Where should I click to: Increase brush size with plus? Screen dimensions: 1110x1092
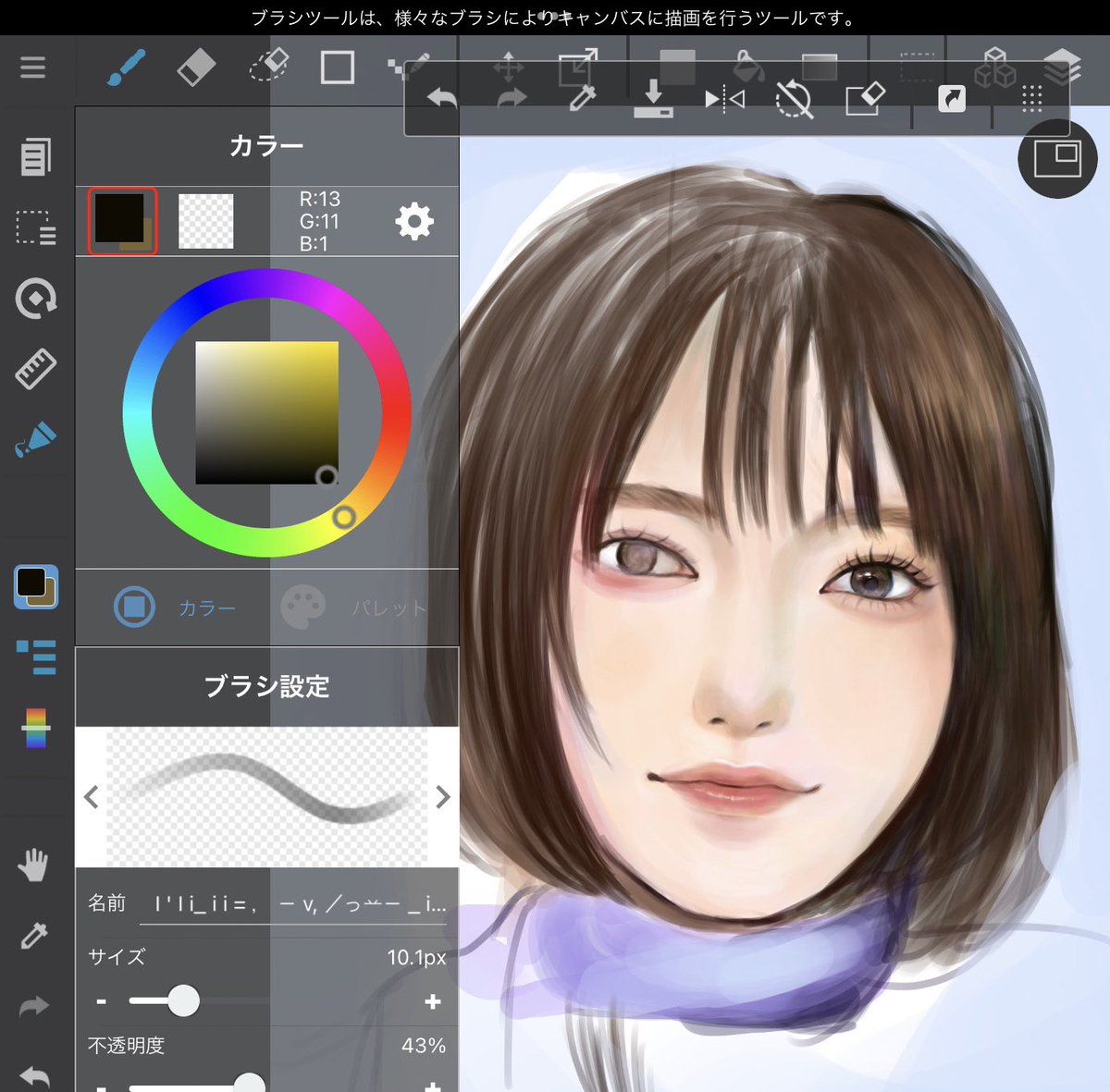point(432,1001)
